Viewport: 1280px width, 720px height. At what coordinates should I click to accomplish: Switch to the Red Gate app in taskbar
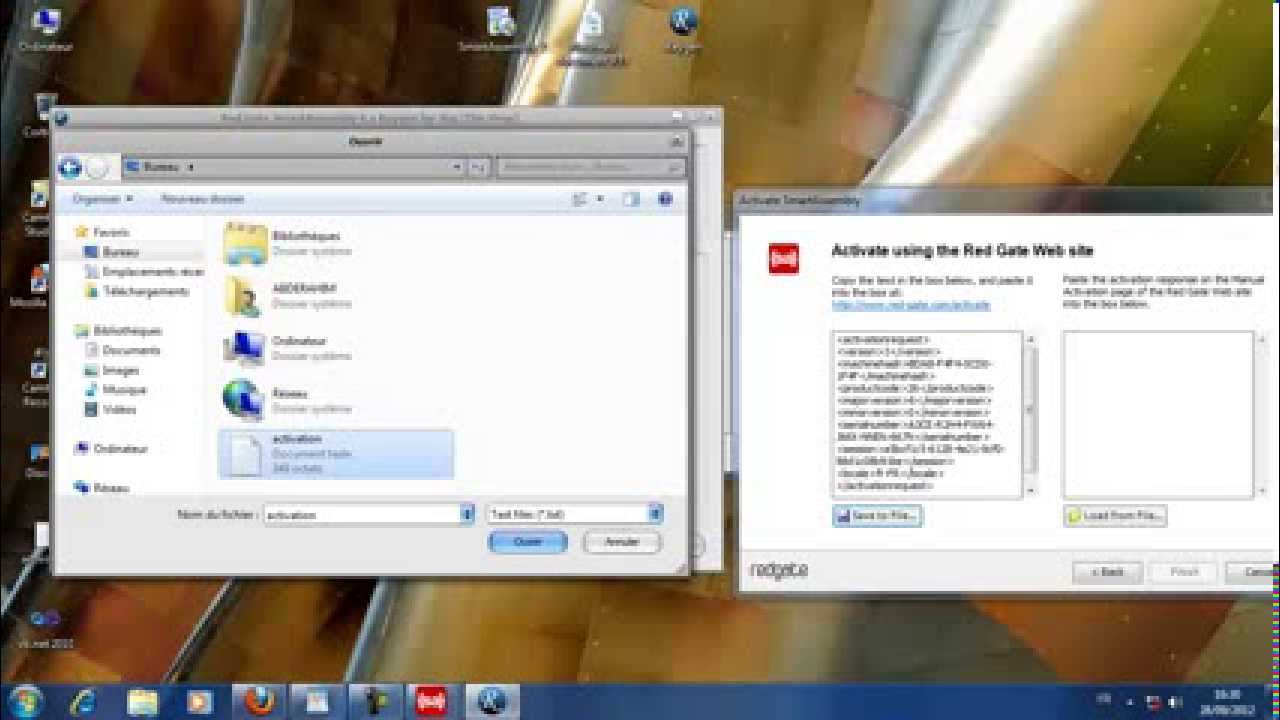pos(432,702)
